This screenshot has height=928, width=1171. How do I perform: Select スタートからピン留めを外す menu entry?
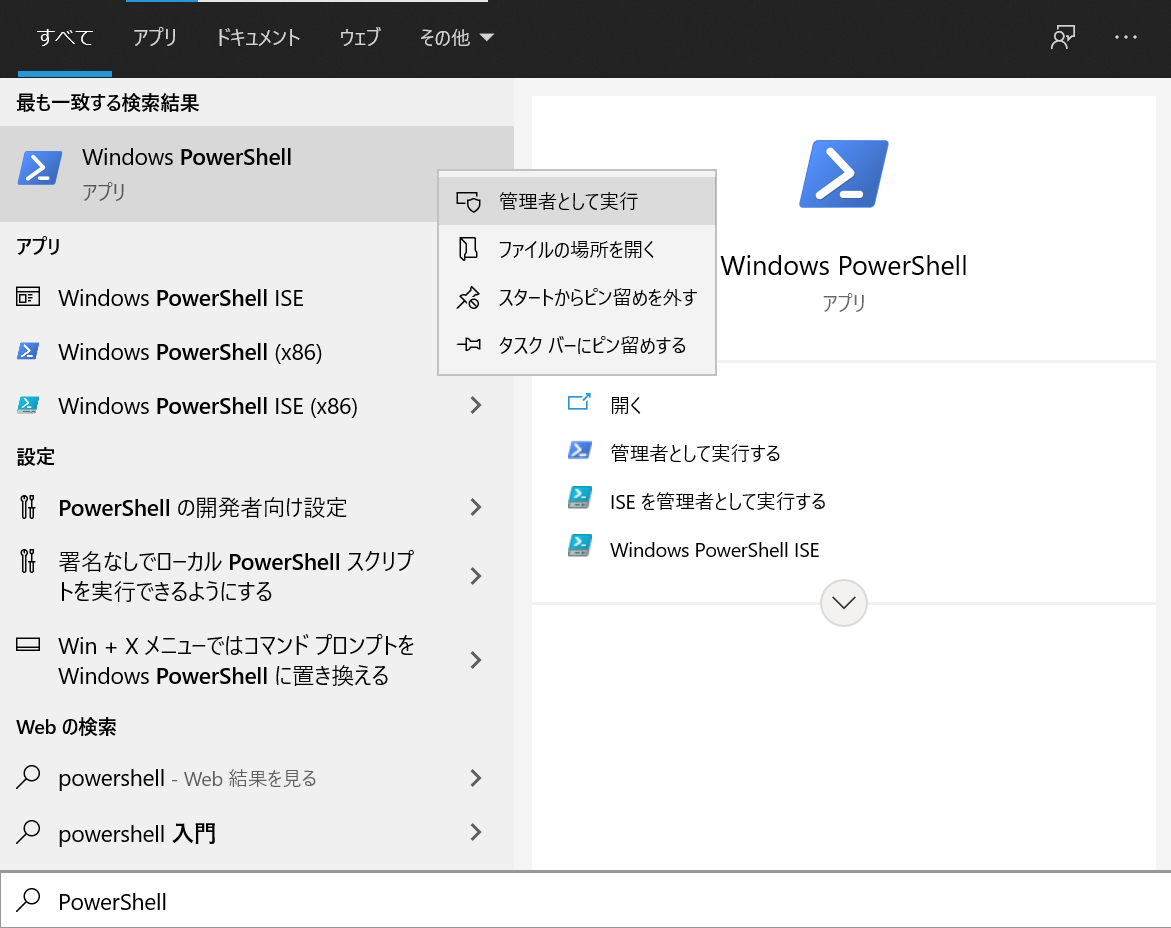[577, 297]
